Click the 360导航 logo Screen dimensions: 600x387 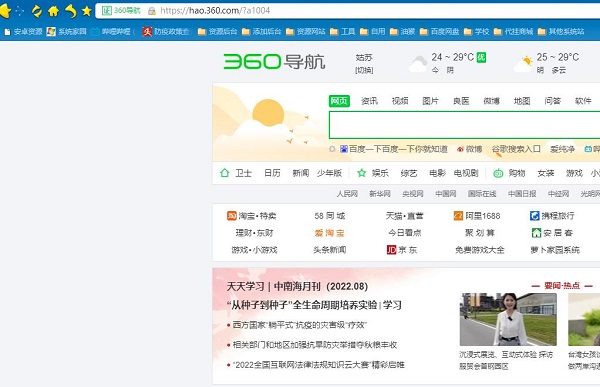click(274, 62)
